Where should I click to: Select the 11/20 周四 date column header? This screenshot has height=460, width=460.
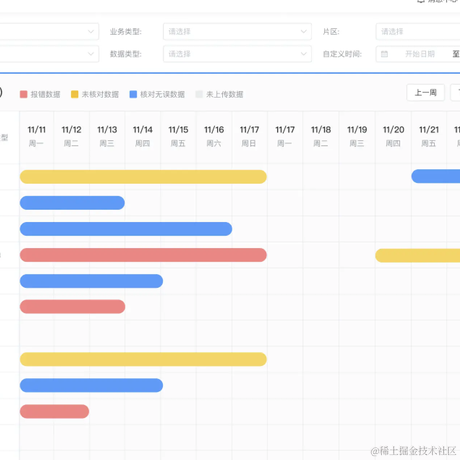393,136
